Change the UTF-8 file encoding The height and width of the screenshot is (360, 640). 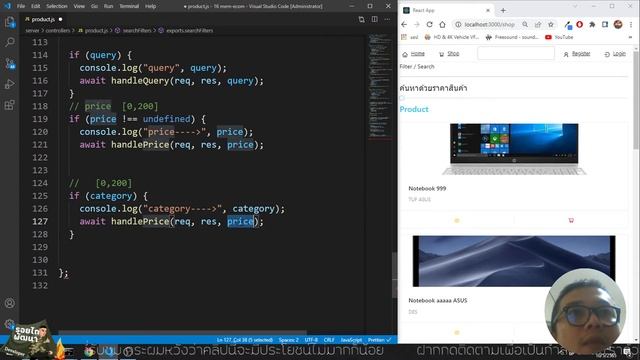311,340
